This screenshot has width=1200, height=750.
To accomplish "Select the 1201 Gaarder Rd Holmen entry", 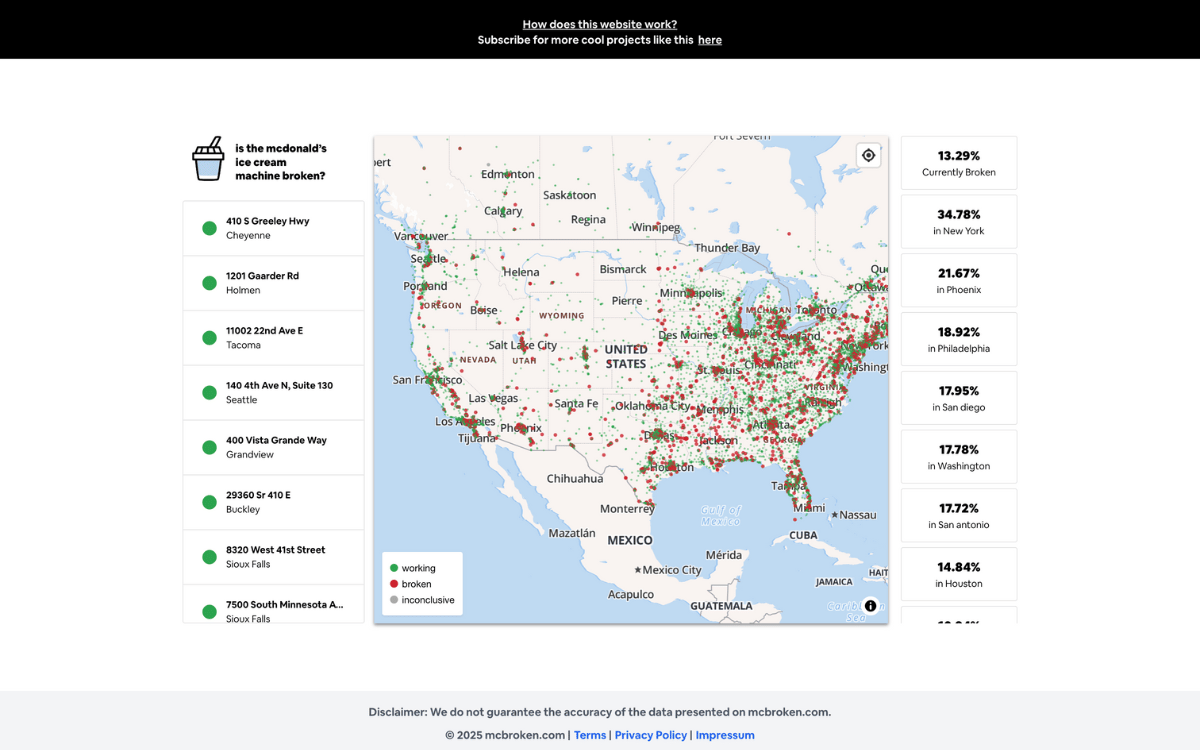I will [273, 283].
